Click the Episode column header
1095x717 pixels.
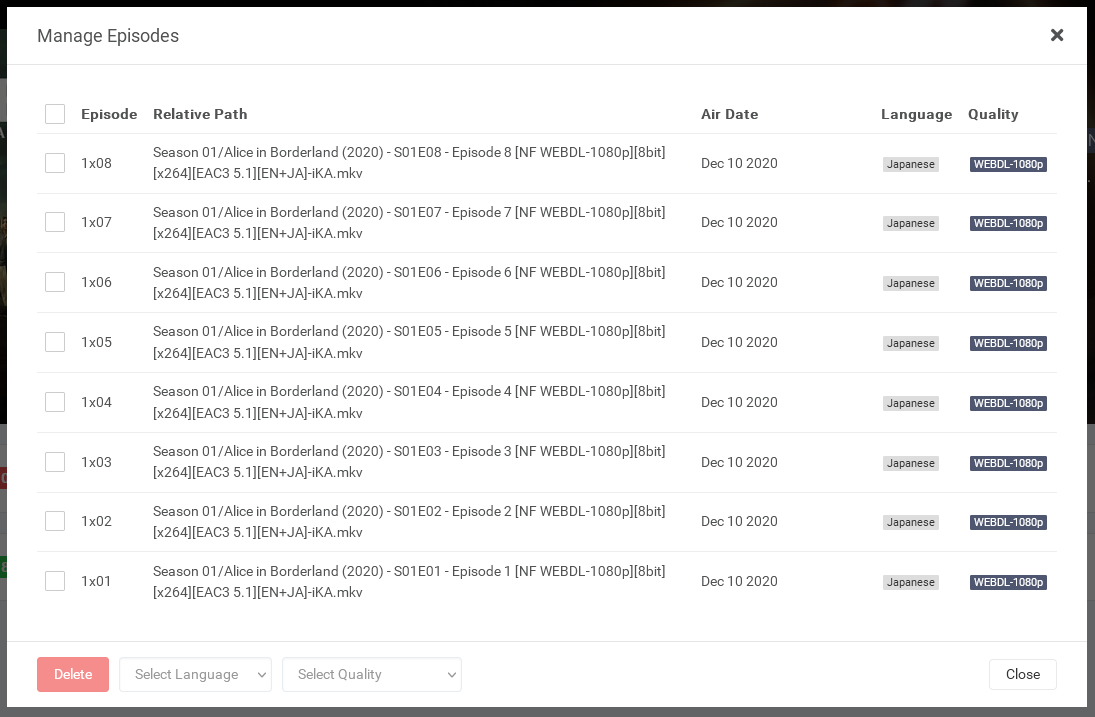(x=109, y=114)
